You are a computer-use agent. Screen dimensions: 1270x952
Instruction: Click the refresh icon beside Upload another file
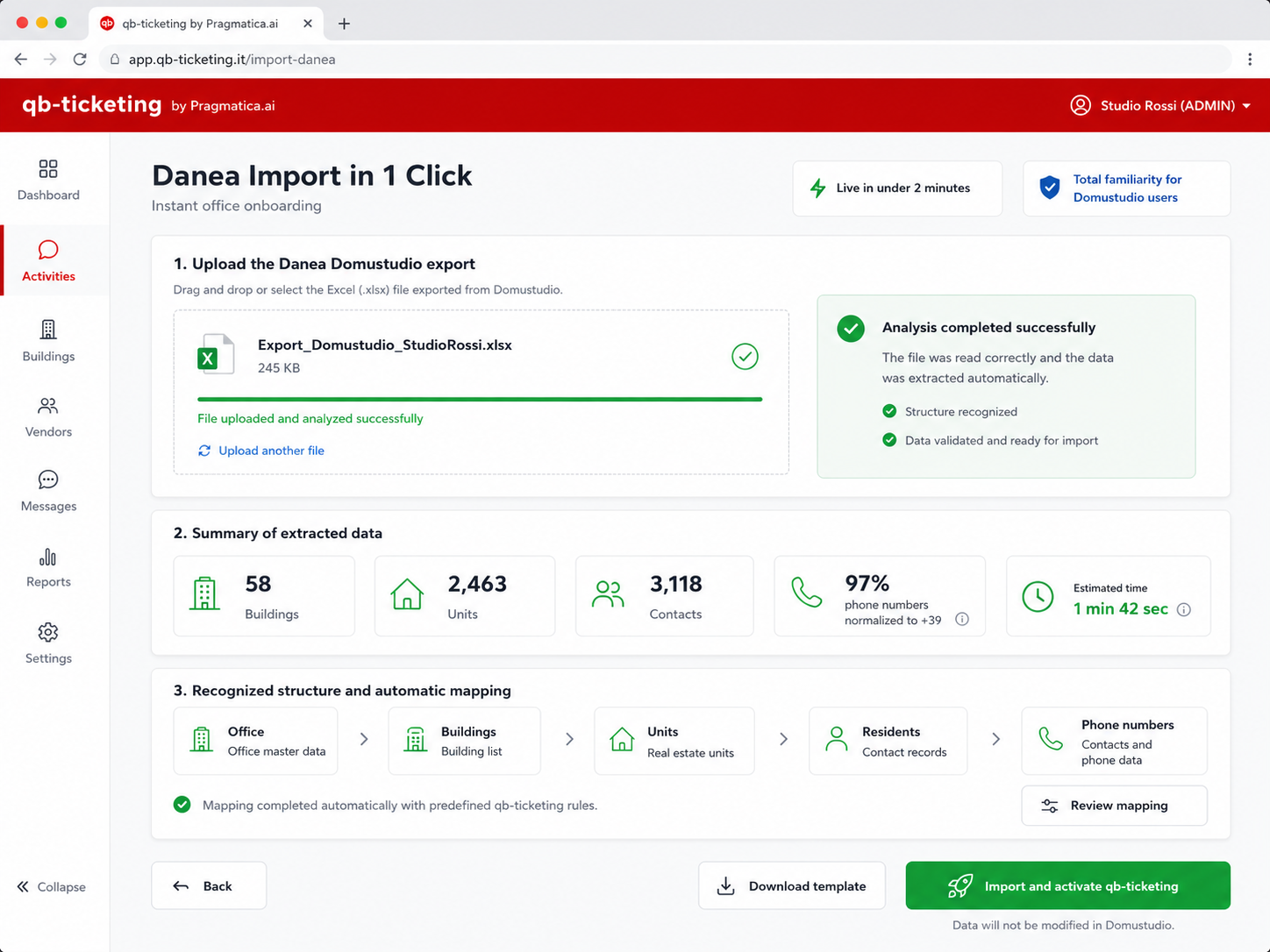coord(204,451)
